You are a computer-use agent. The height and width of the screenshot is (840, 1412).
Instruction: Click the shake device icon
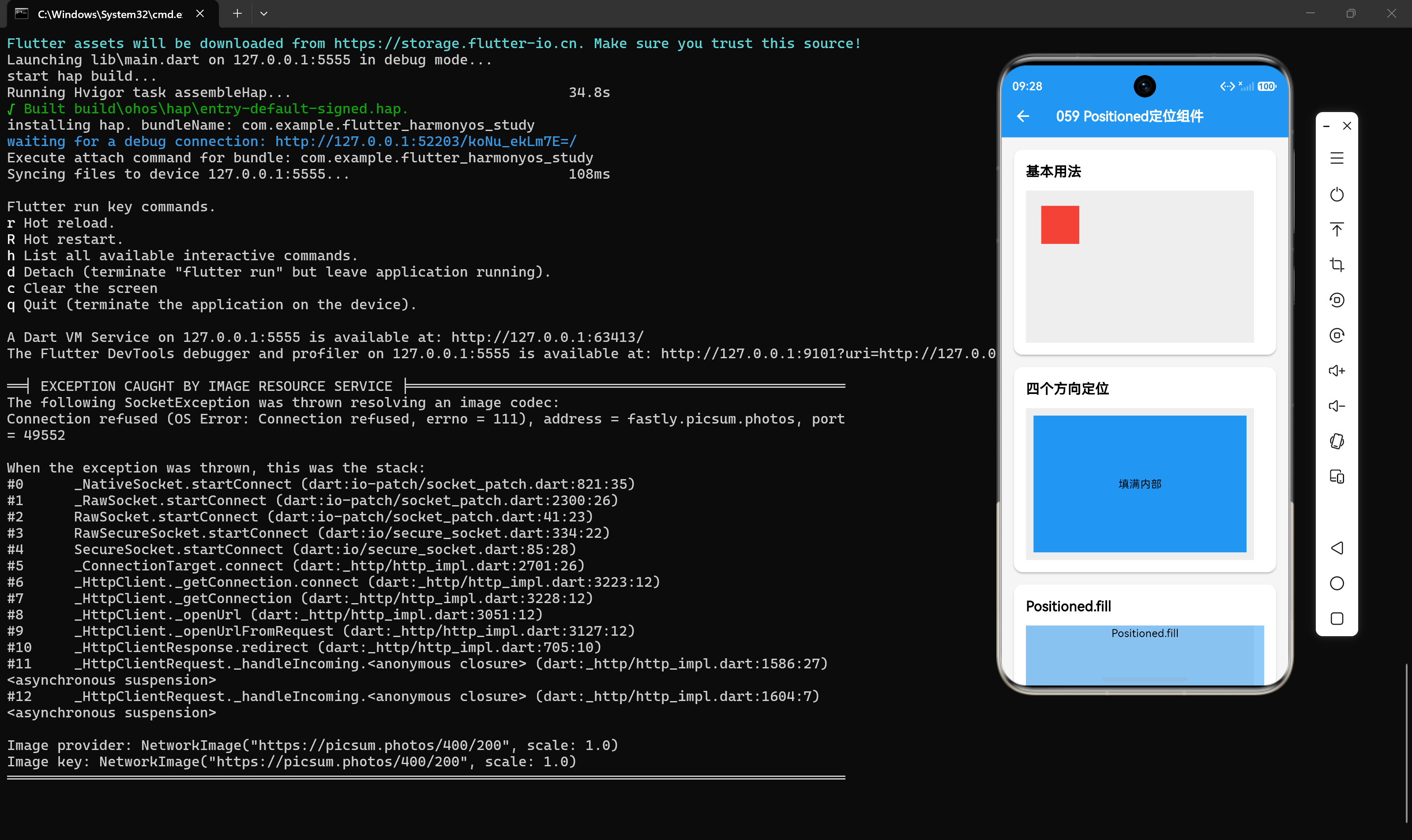tap(1337, 441)
